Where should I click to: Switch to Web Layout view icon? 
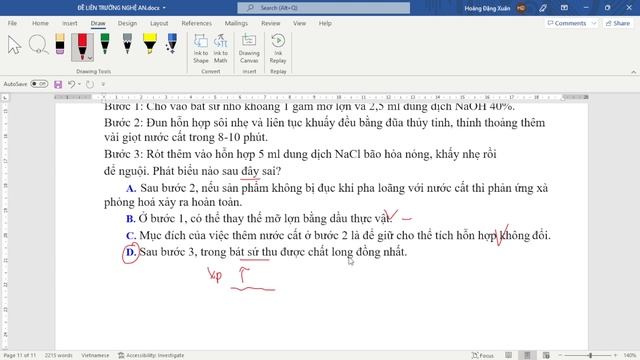[x=546, y=355]
